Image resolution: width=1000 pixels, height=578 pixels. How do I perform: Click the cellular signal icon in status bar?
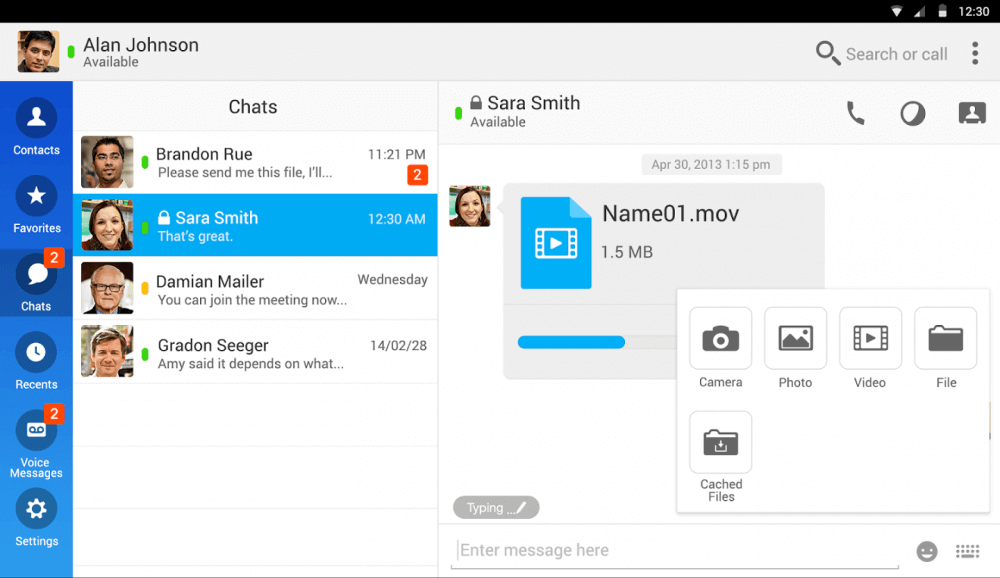pyautogui.click(x=919, y=11)
